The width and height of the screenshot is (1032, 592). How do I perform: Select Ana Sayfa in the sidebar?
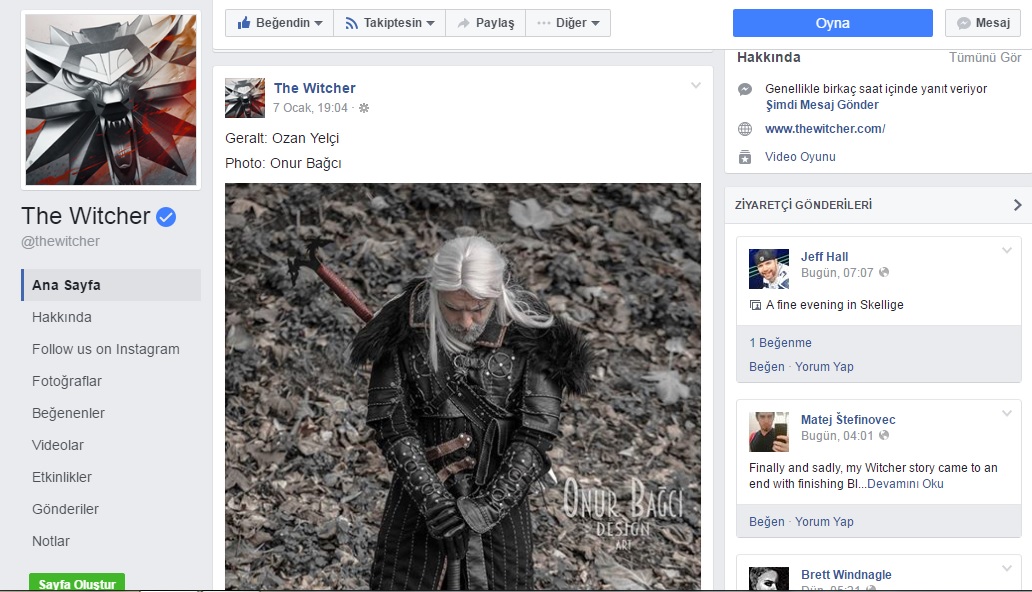pyautogui.click(x=111, y=285)
